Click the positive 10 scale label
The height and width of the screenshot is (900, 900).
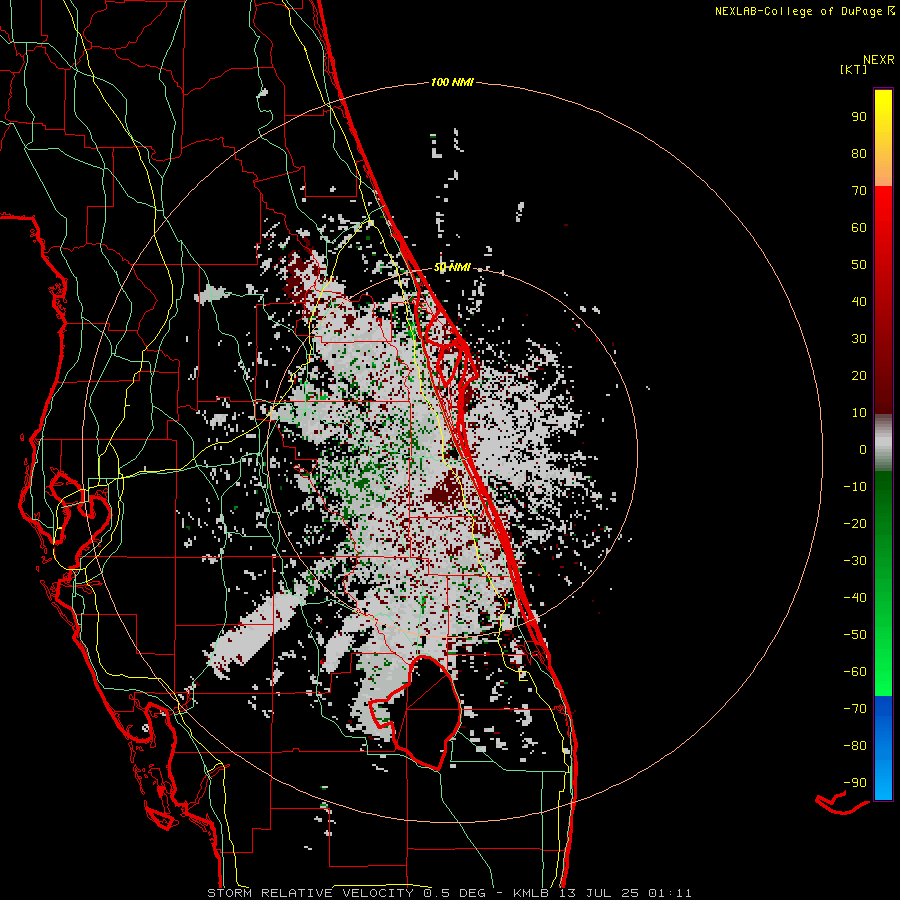point(859,413)
